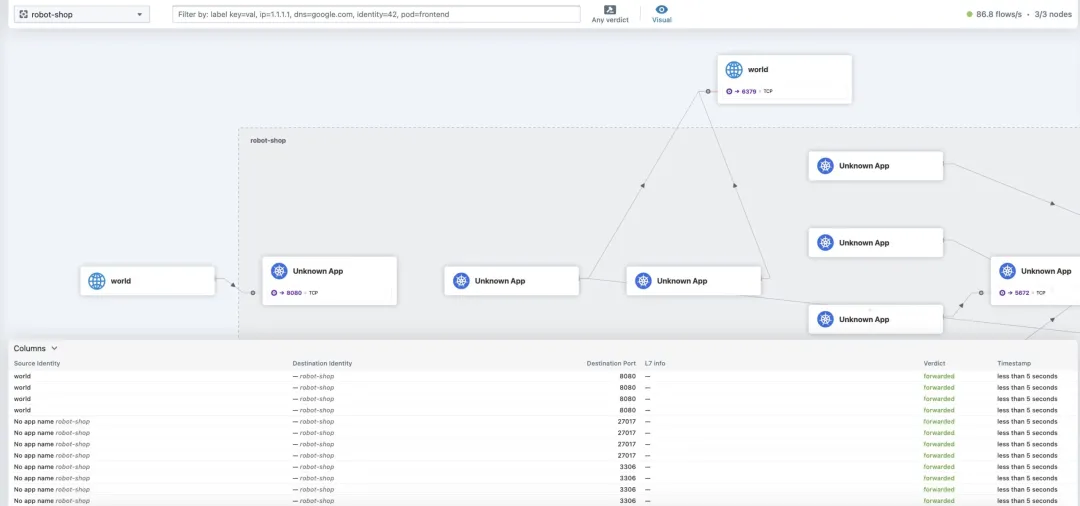Click the Destination Identity column header
The image size is (1080, 506).
click(x=322, y=363)
